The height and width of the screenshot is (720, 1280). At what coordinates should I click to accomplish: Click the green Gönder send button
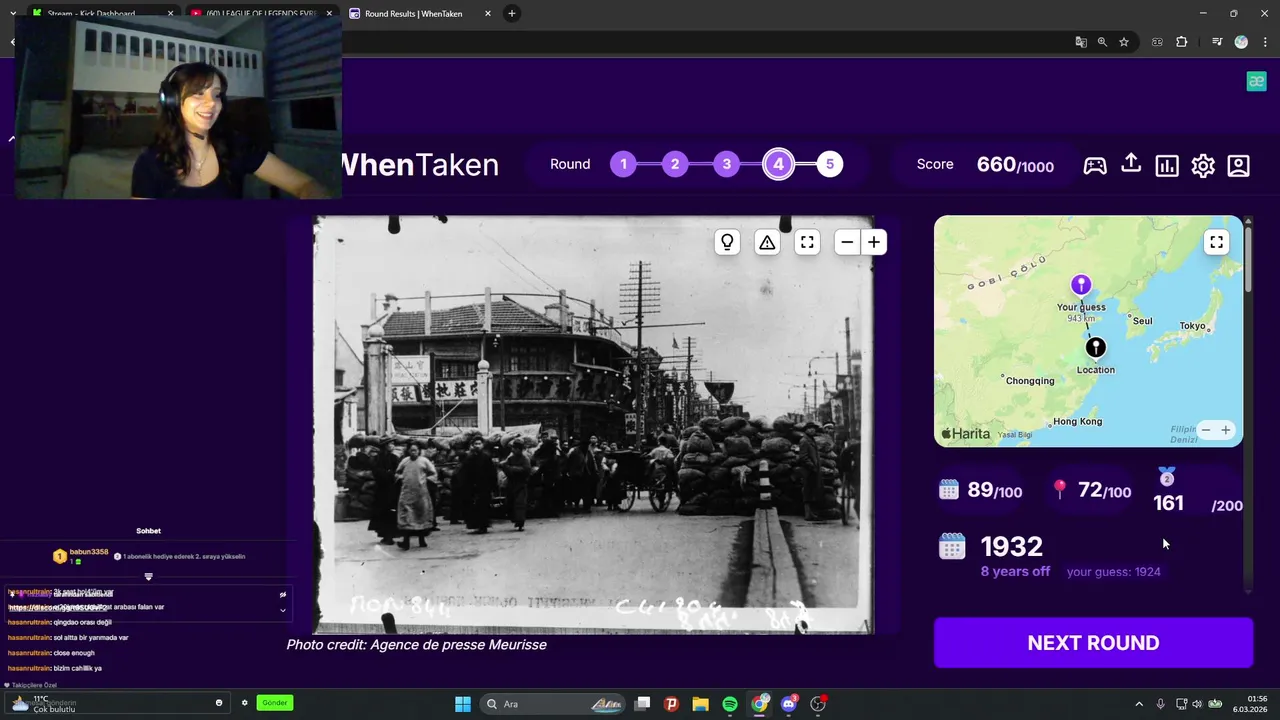[274, 703]
